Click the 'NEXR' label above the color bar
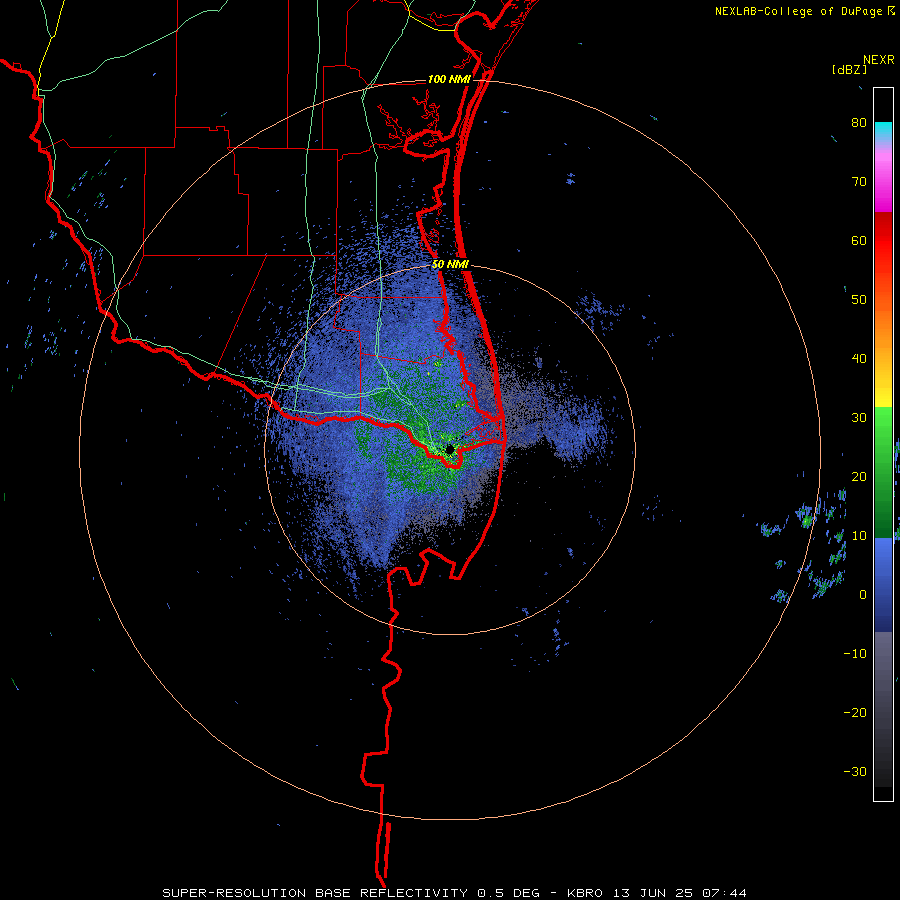 coord(879,60)
